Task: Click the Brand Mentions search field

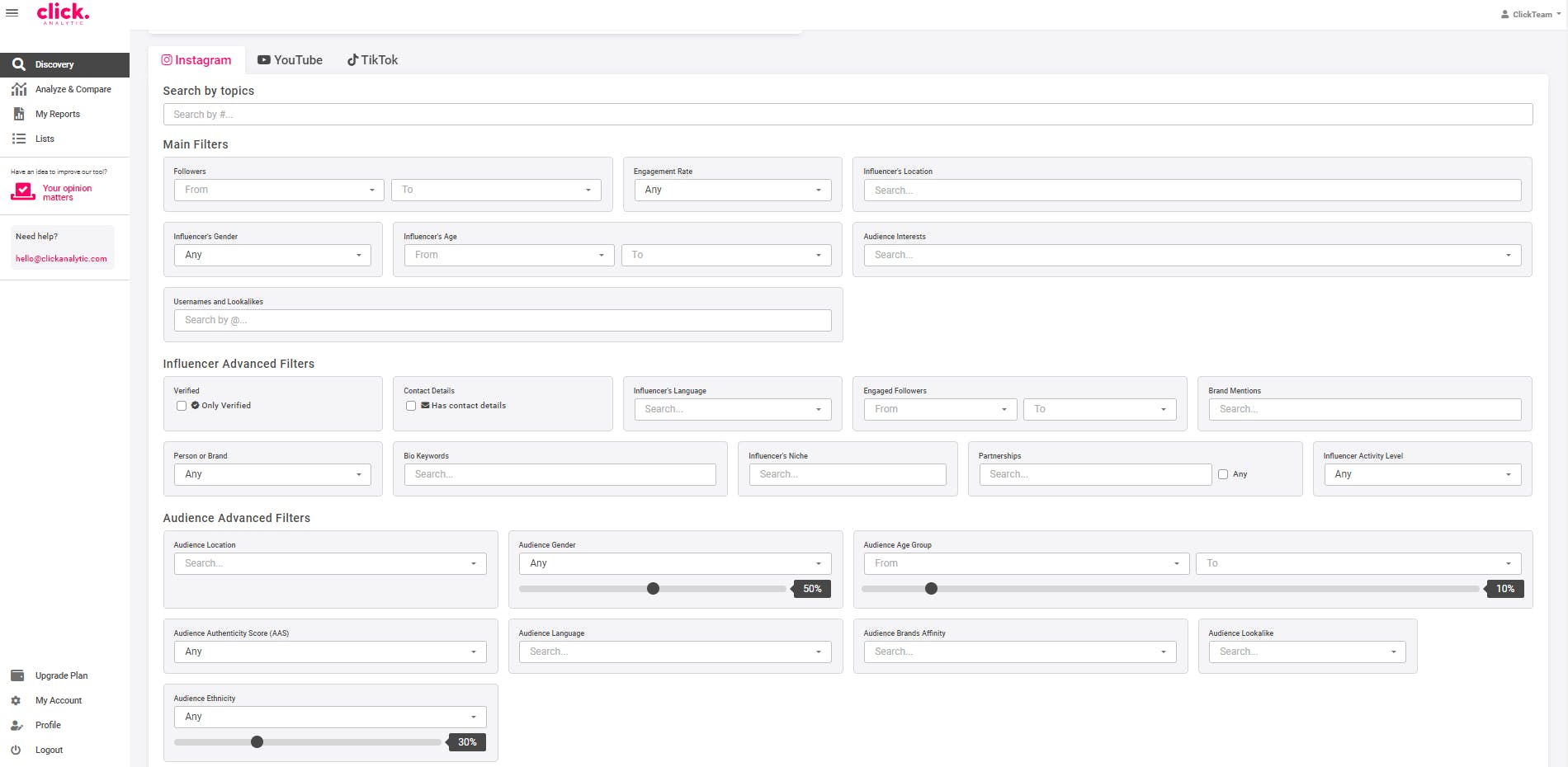Action: point(1365,409)
